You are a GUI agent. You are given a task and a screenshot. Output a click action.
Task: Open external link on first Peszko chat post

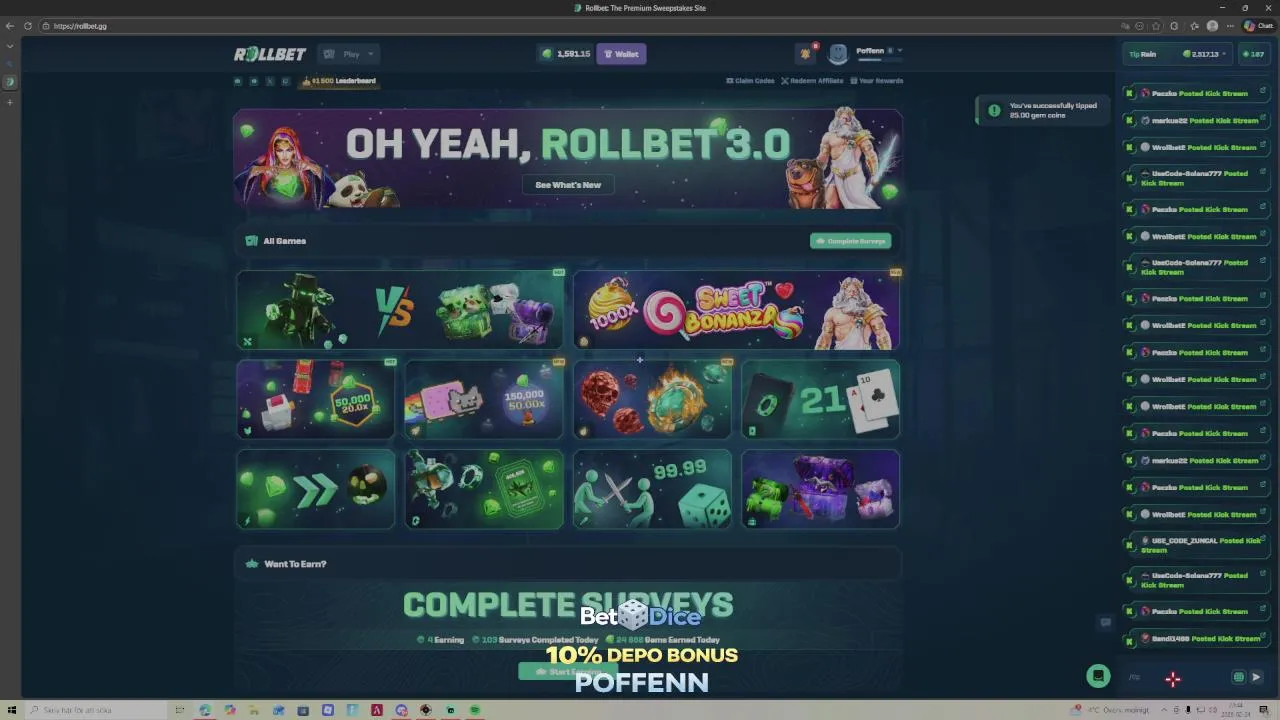(1262, 91)
